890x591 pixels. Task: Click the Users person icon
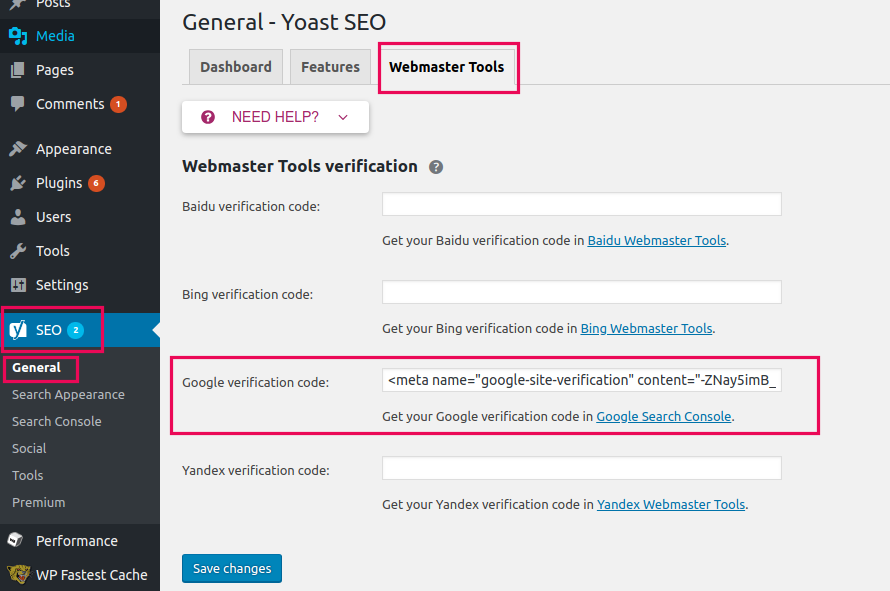tap(18, 217)
